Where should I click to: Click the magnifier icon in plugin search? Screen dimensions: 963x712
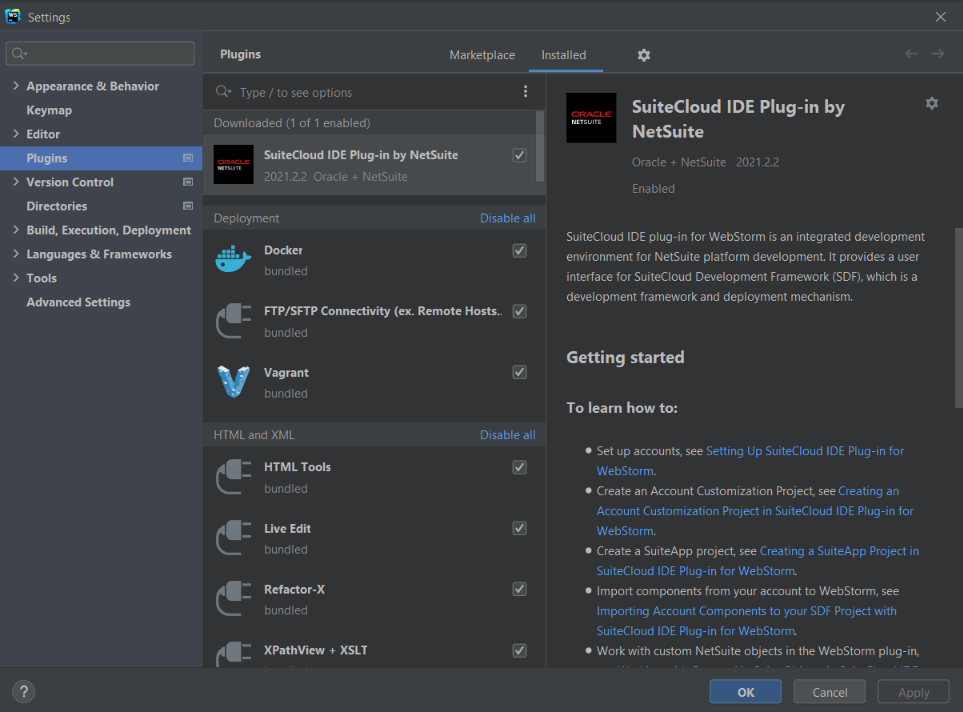[223, 92]
